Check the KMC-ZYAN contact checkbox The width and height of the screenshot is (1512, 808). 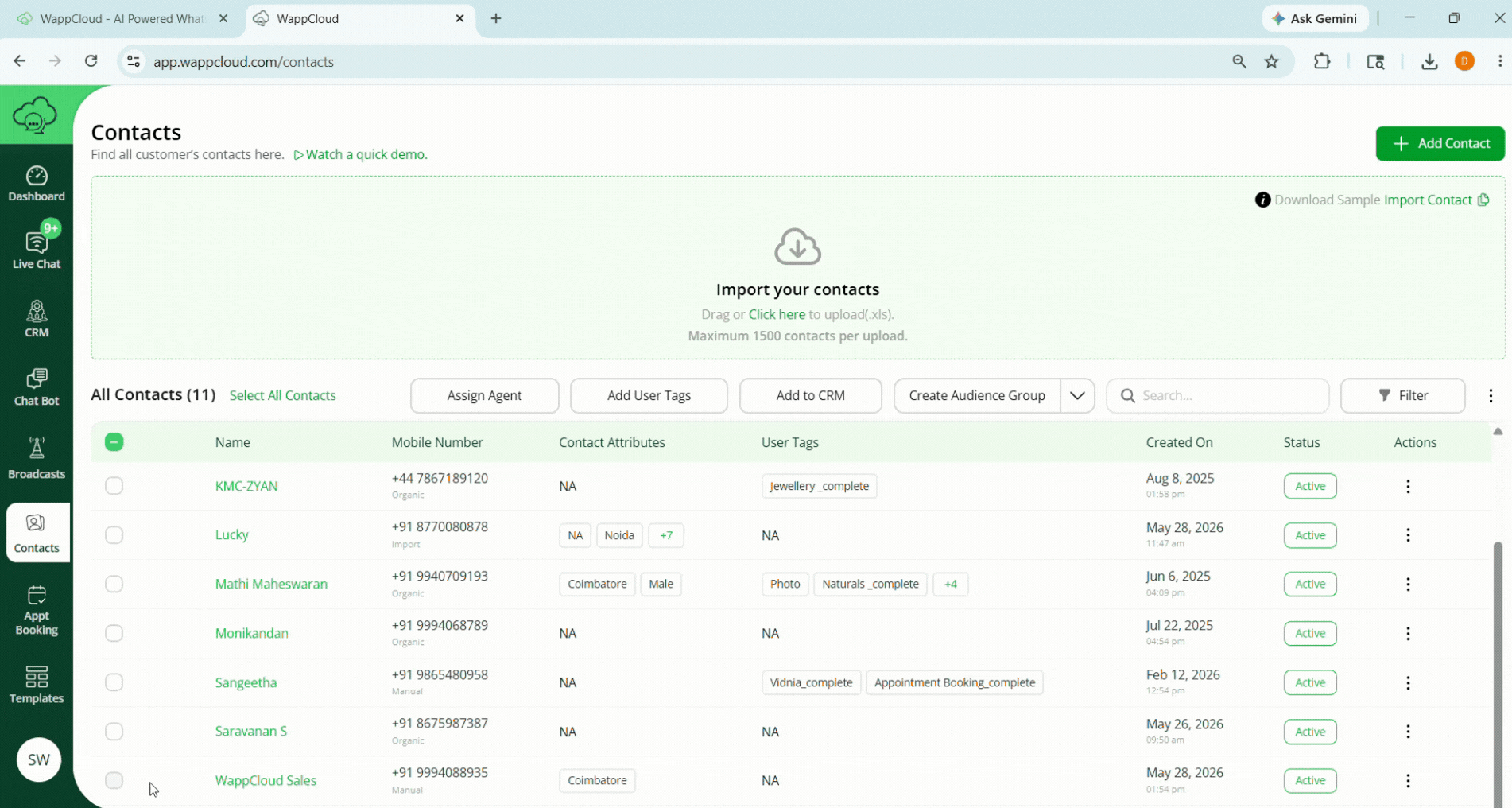114,486
